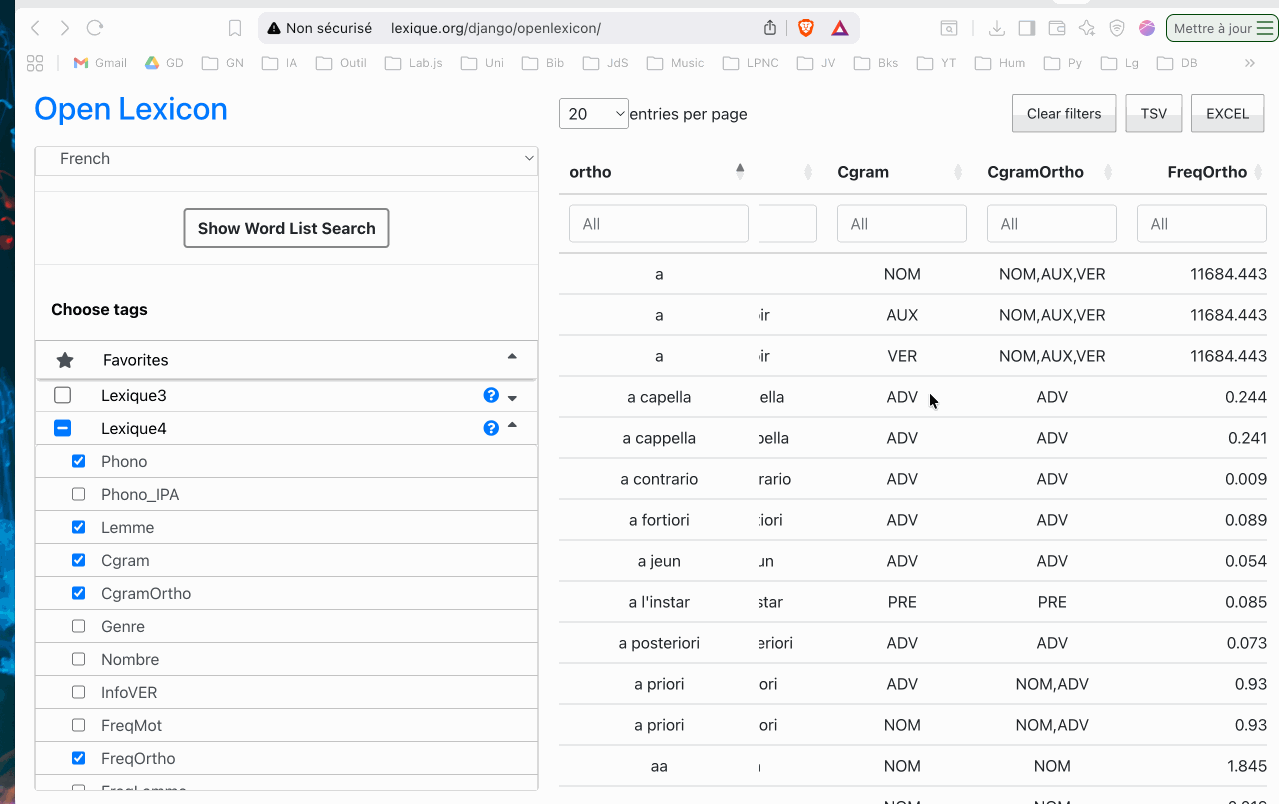Open the Lexique3 blue help icon
The image size is (1279, 804).
coord(491,395)
